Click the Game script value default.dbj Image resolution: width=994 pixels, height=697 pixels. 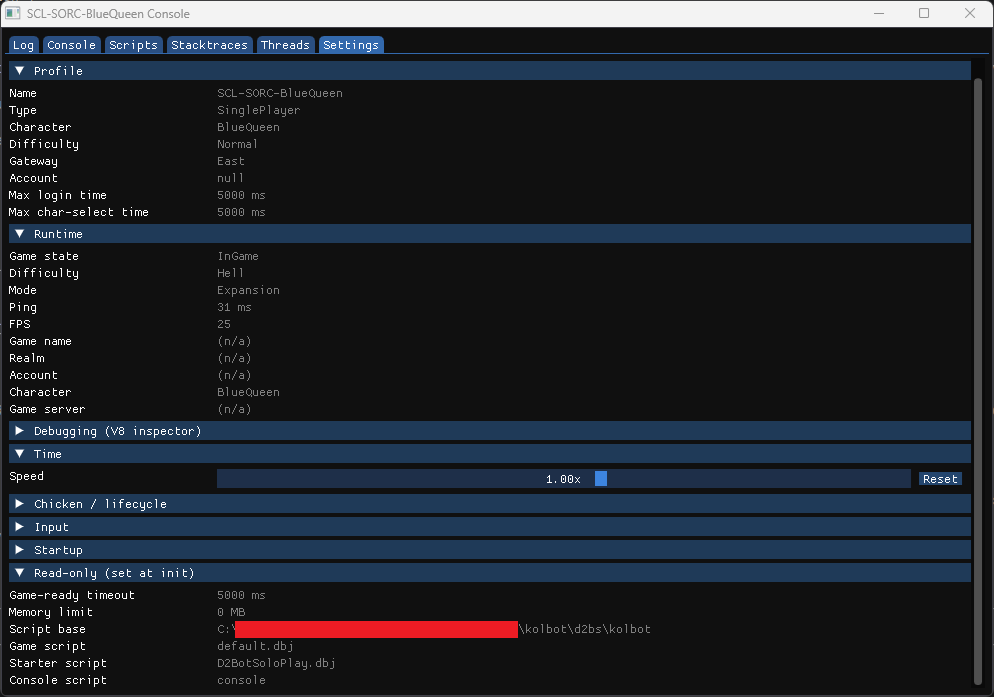[255, 646]
